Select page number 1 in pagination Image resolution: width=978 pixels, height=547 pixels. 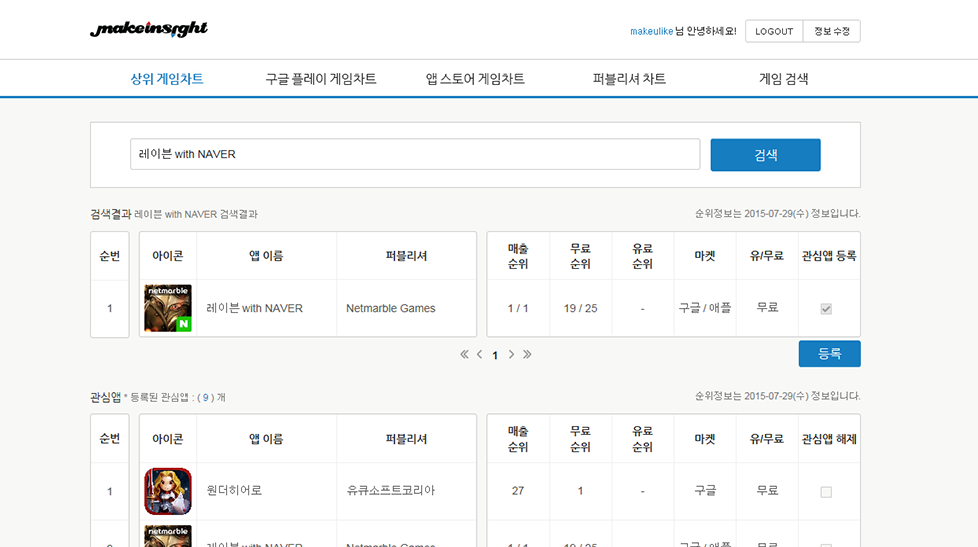495,356
